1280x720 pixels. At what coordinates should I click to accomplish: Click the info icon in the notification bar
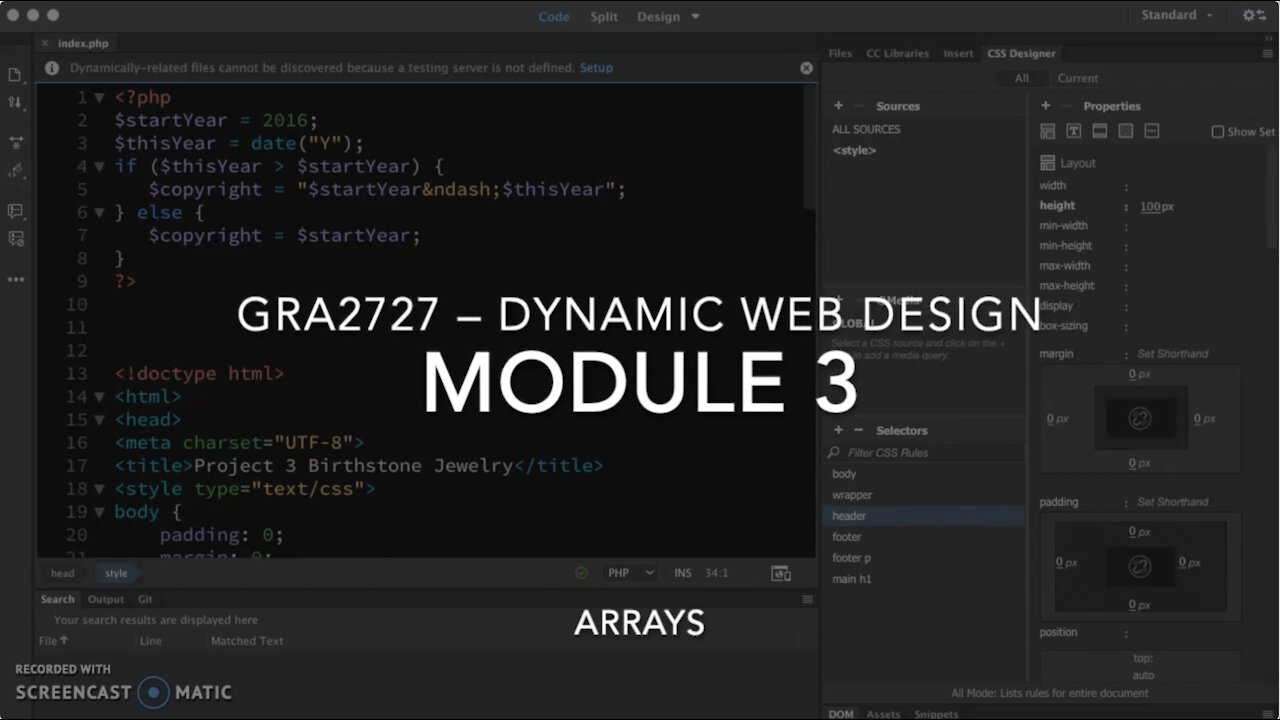52,68
